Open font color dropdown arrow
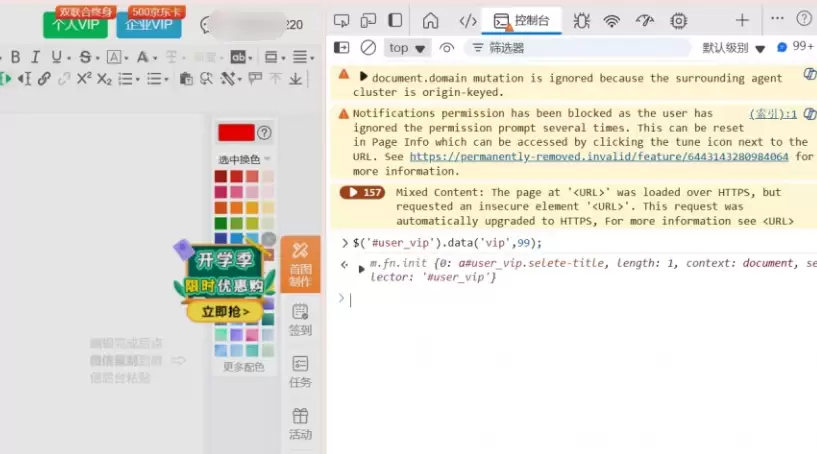The width and height of the screenshot is (817, 454). tap(155, 58)
